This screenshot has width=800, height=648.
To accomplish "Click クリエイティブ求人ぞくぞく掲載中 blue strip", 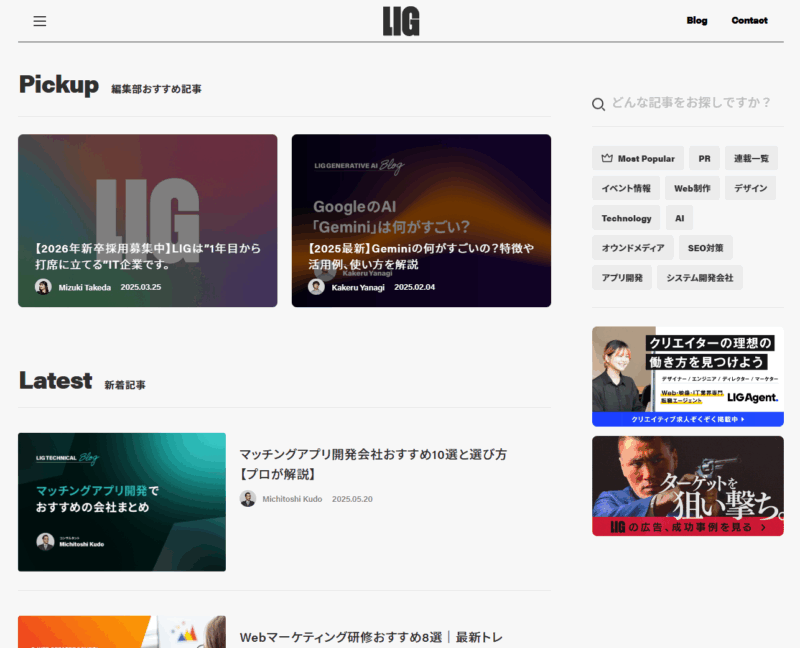I will pyautogui.click(x=688, y=419).
